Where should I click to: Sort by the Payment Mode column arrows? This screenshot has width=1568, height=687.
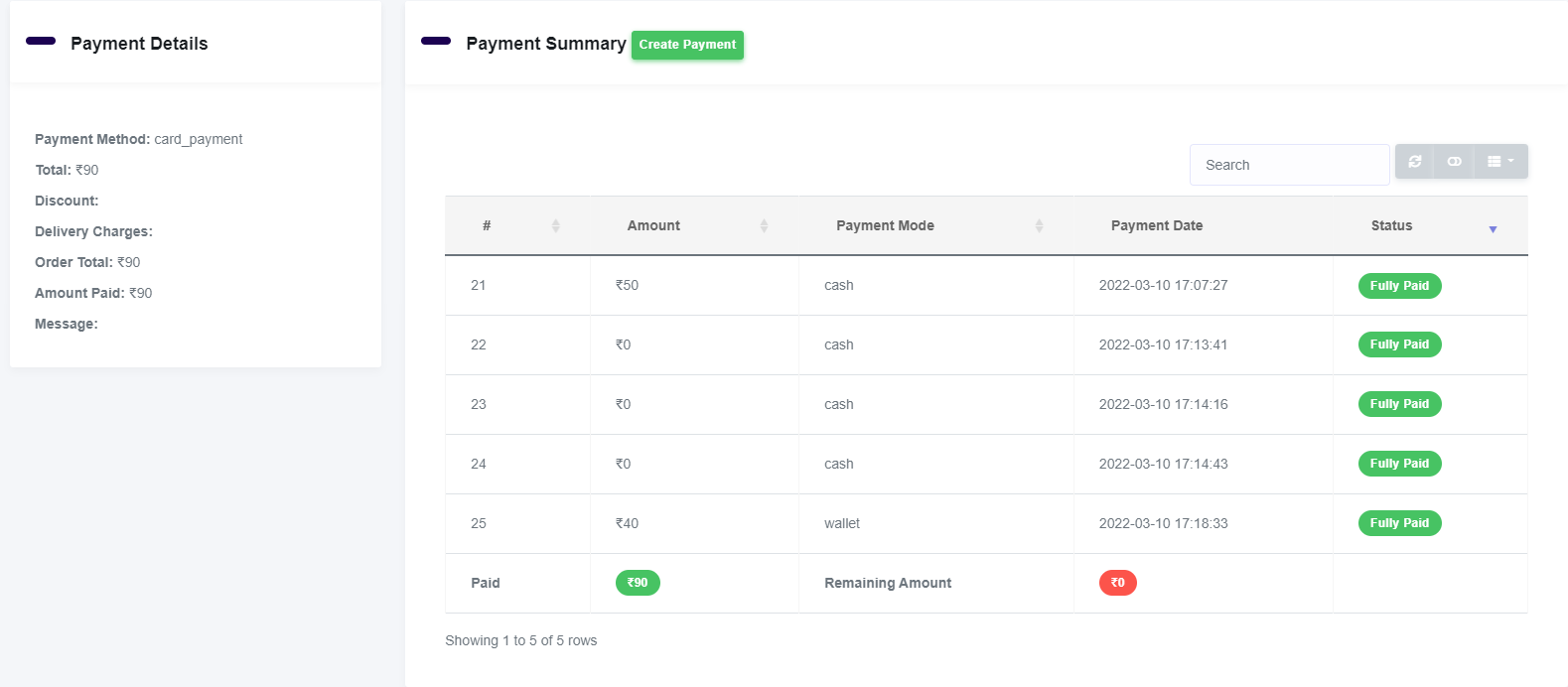tap(1039, 226)
